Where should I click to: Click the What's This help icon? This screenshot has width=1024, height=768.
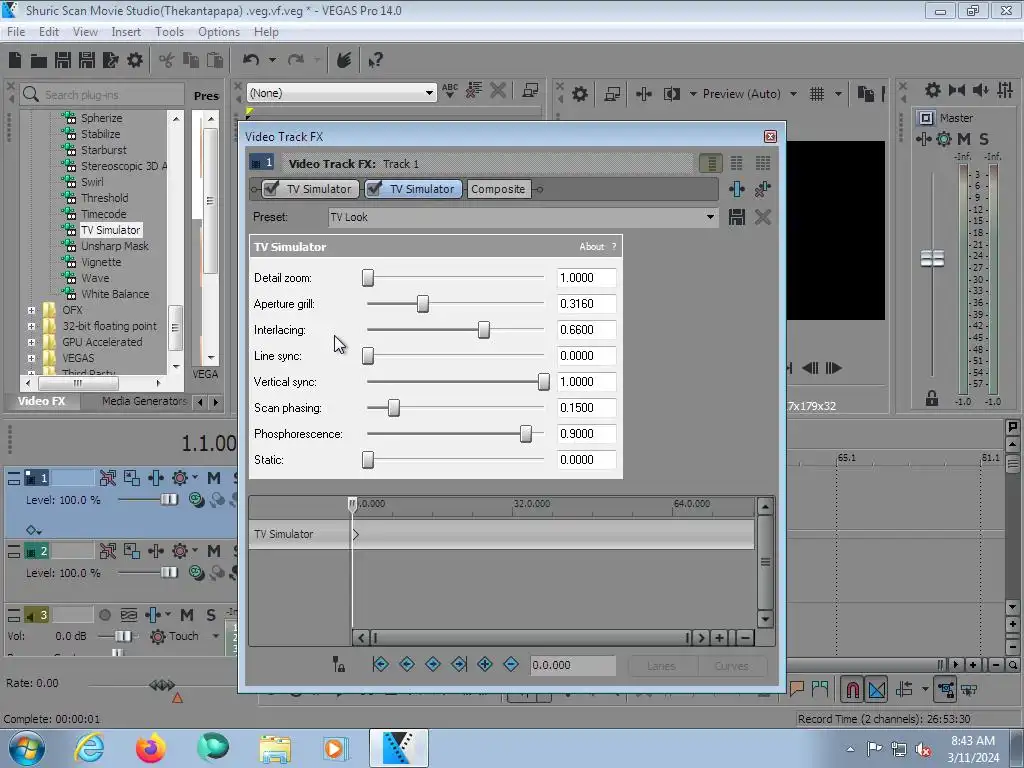point(375,61)
